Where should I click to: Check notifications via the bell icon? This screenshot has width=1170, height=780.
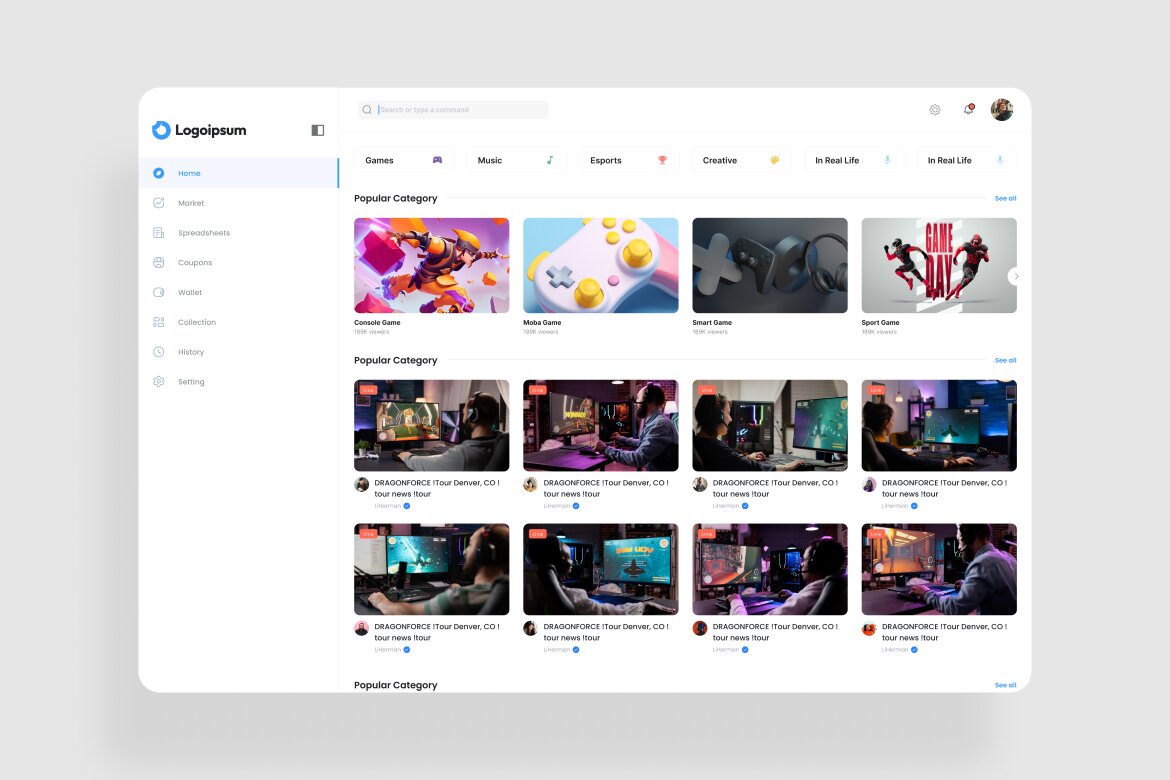tap(967, 109)
